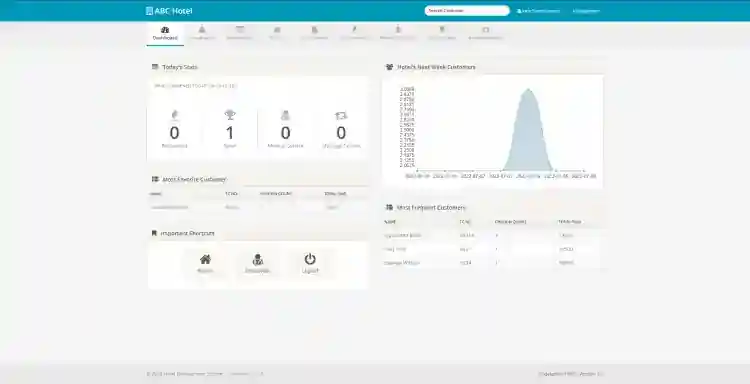Click the ABC Hotel logo
The width and height of the screenshot is (750, 384).
[169, 11]
